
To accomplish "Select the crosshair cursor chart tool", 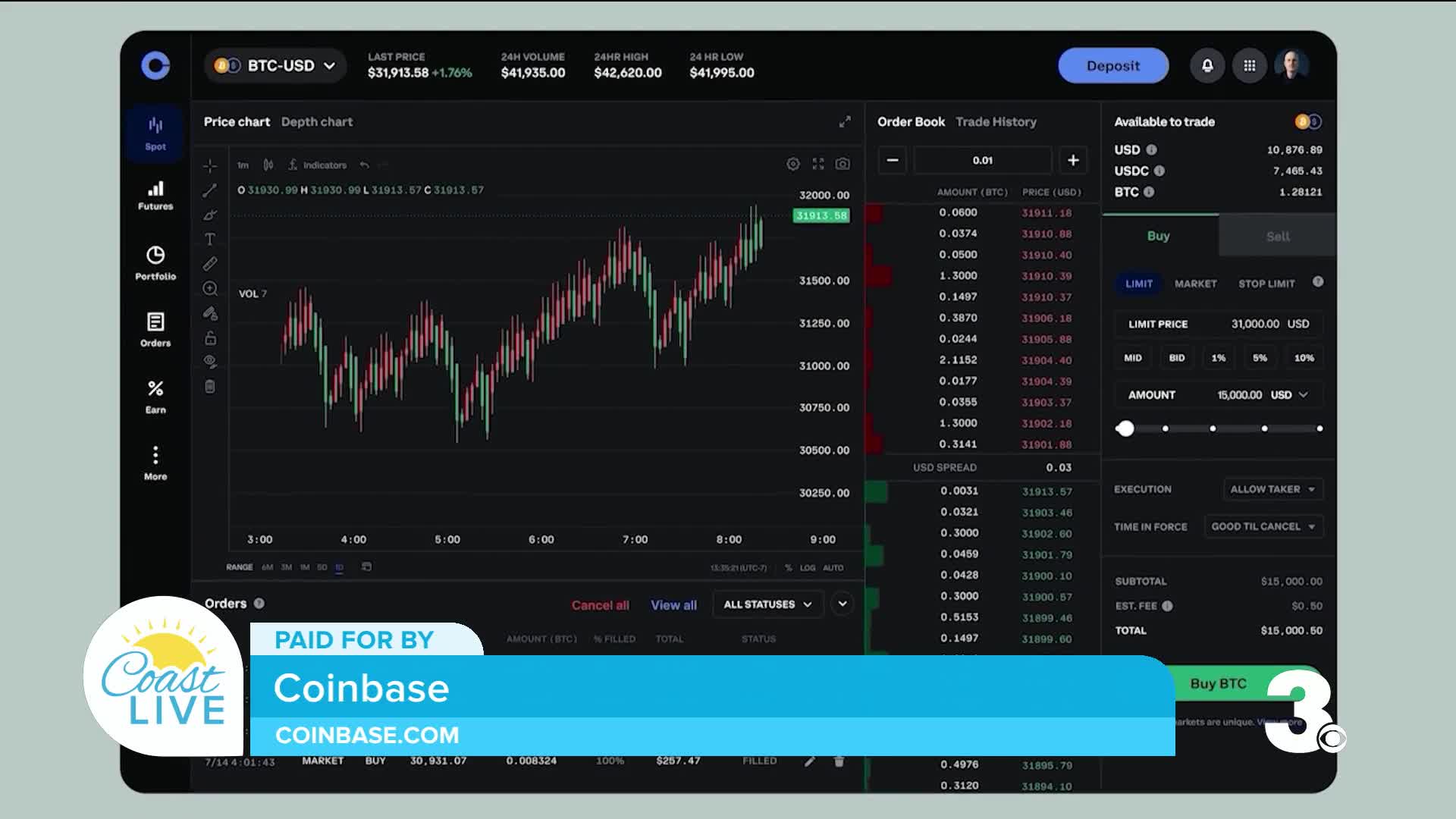I will 210,165.
